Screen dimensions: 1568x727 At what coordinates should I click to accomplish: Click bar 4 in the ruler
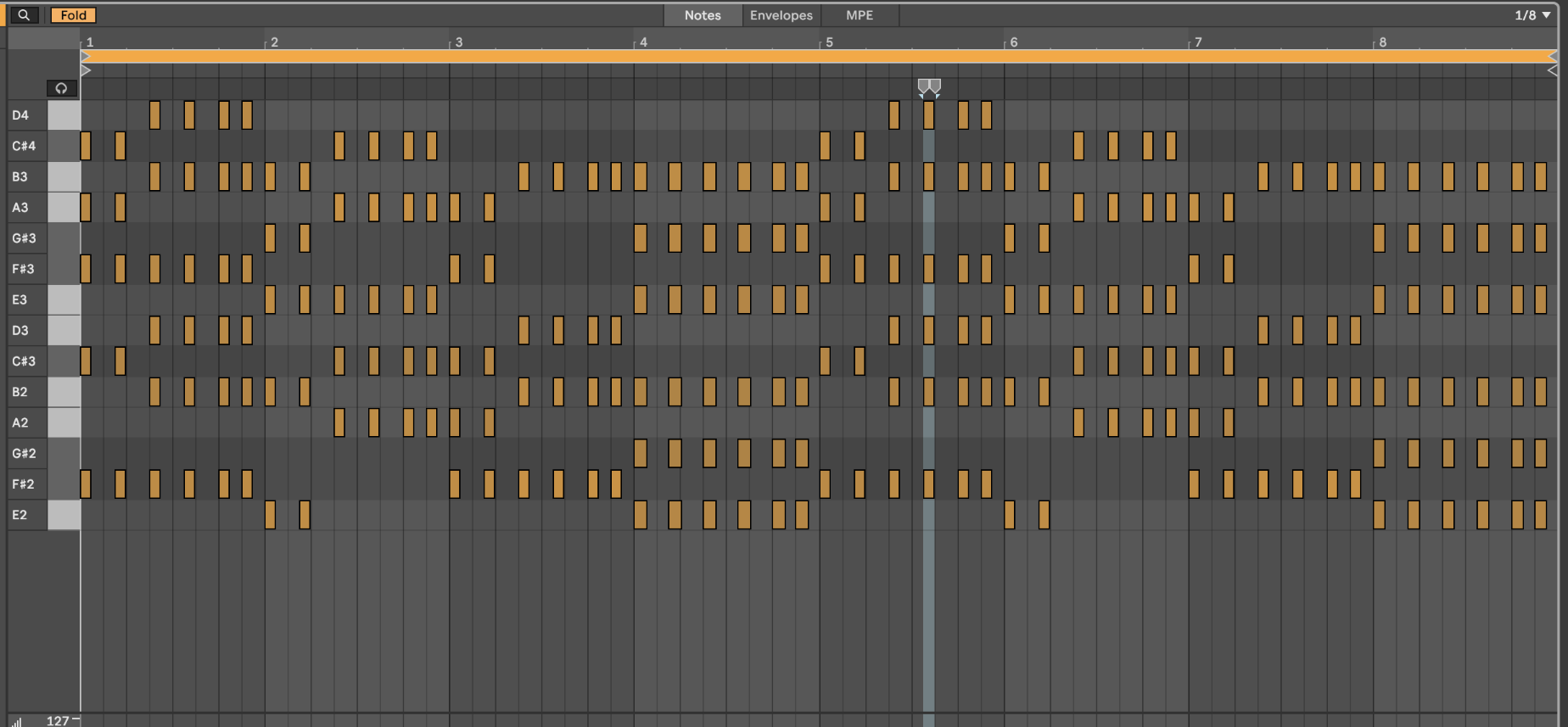point(642,42)
